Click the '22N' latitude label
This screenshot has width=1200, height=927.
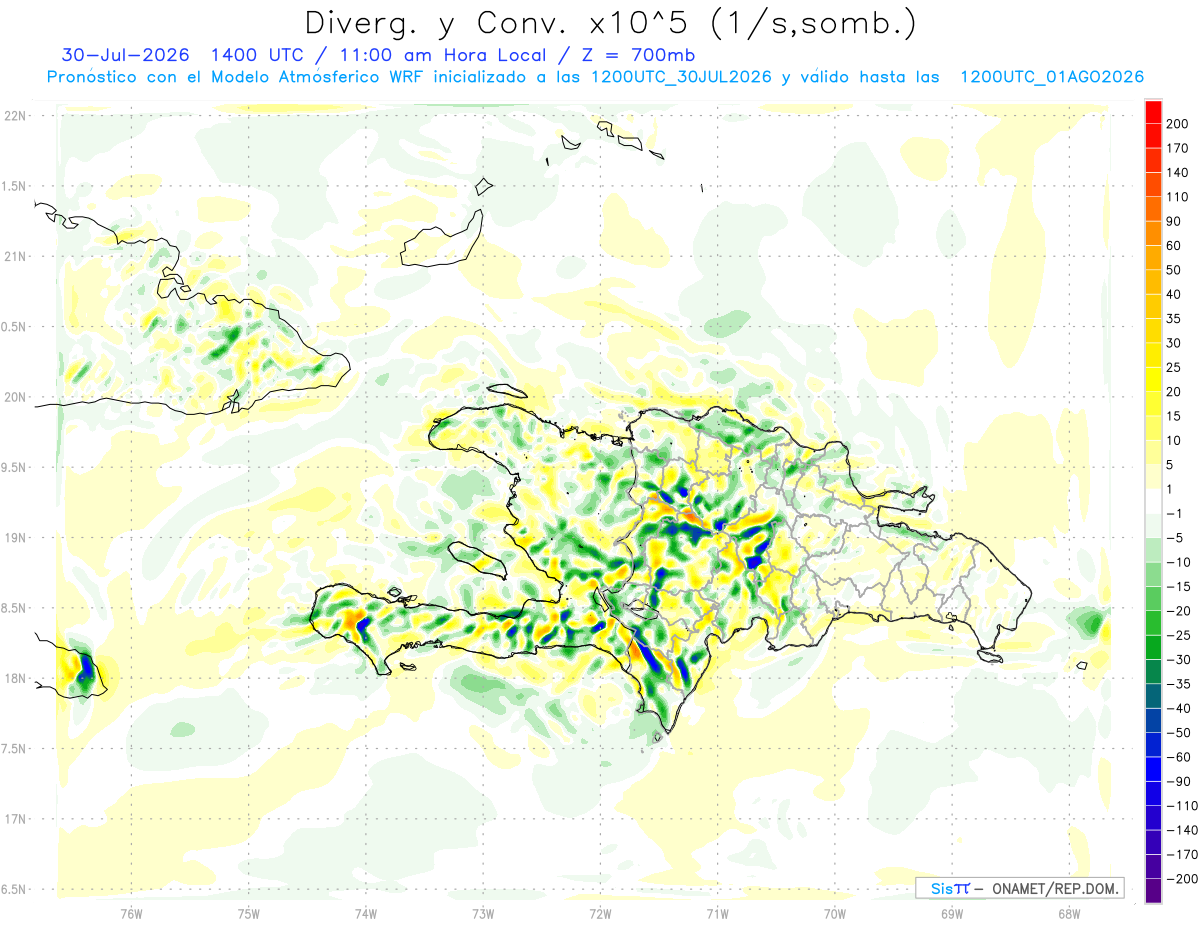14,115
